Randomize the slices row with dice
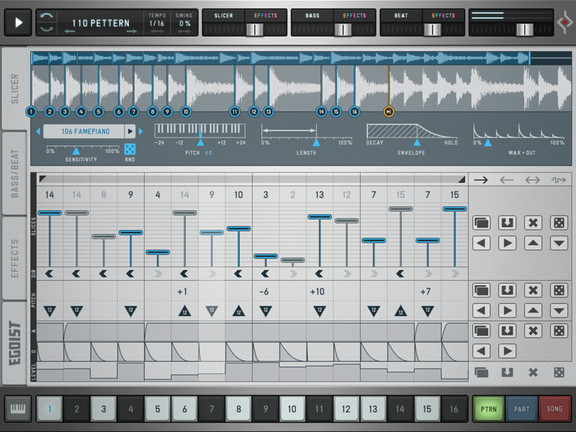576x432 pixels. click(x=559, y=223)
